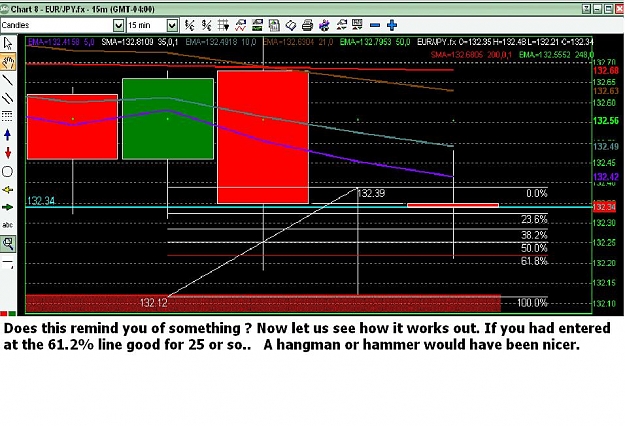The image size is (625, 426).
Task: Activate the magnifier zoom tool
Action: click(x=8, y=243)
